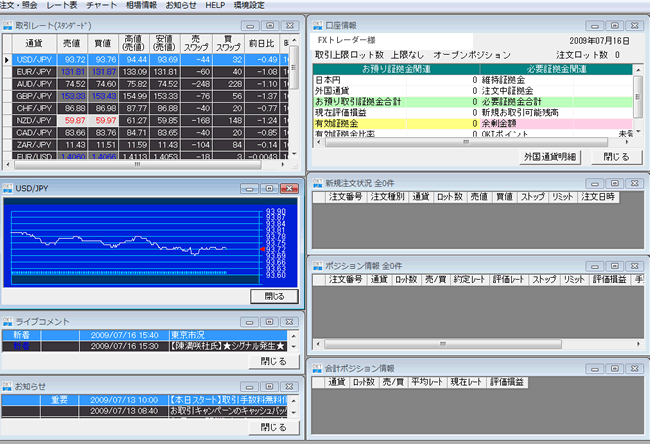
Task: Click the USD/JPY chart window title icon
Action: click(7, 188)
